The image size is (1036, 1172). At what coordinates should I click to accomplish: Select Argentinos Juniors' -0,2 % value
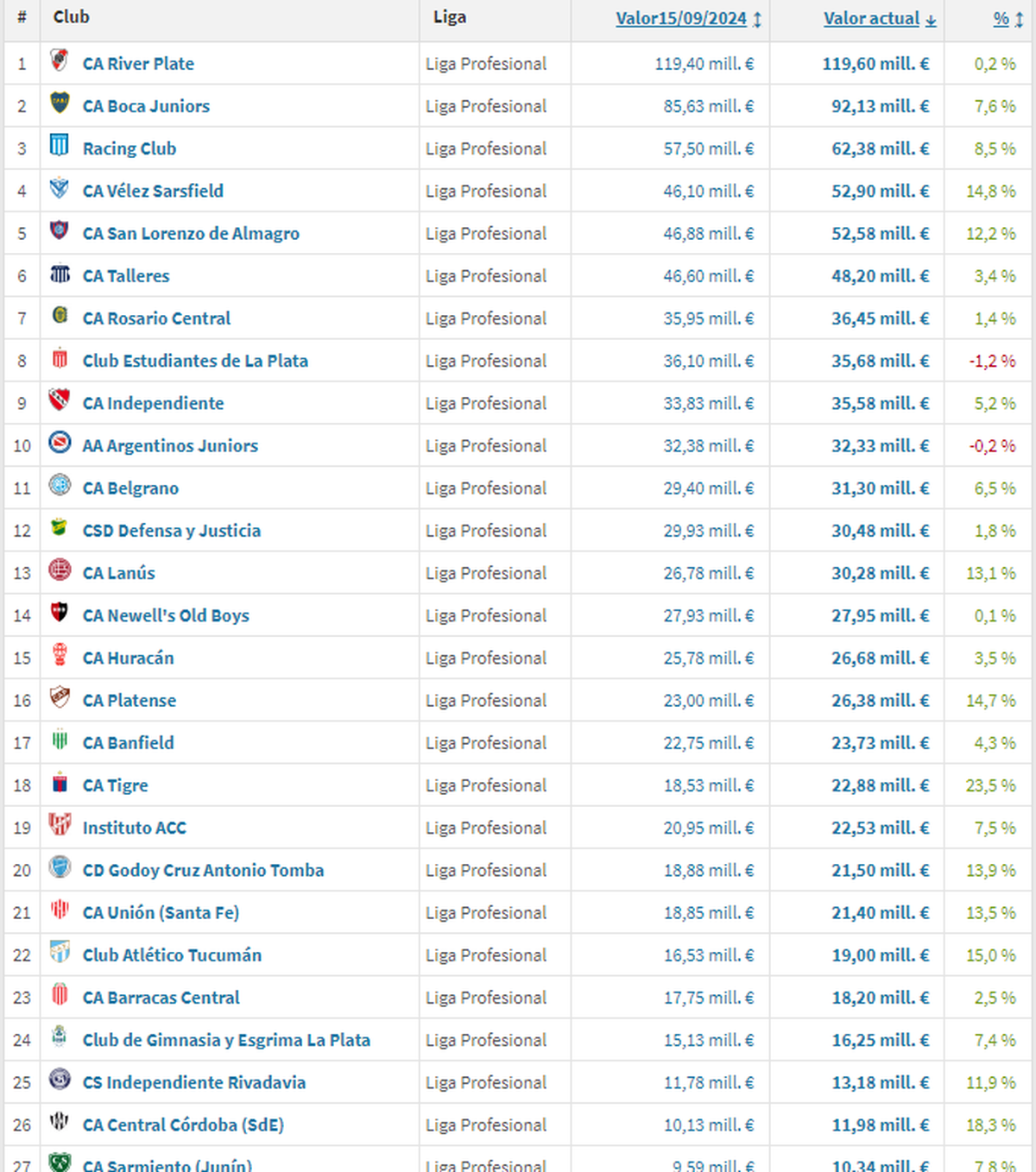point(992,445)
